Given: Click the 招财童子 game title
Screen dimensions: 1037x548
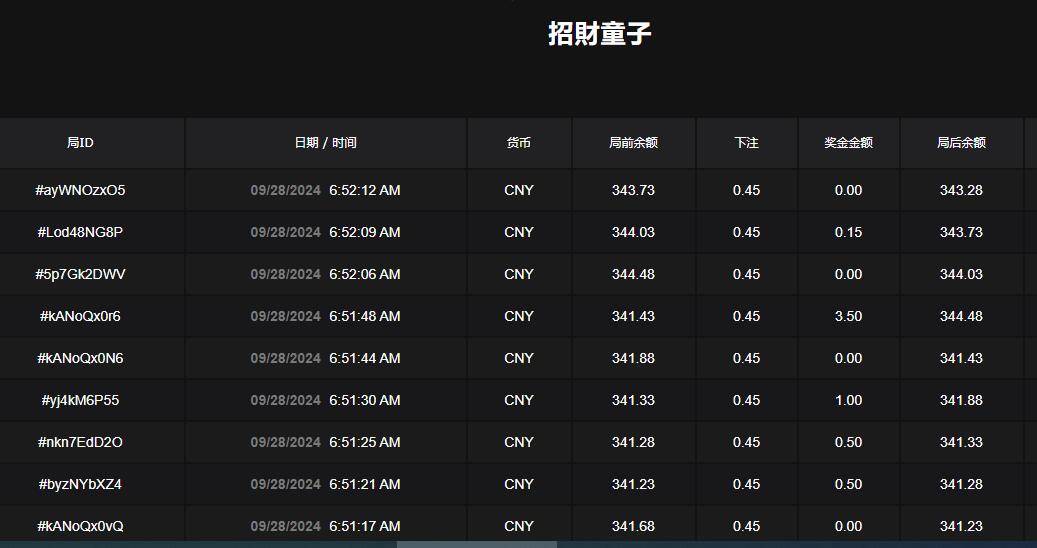Looking at the screenshot, I should pyautogui.click(x=600, y=34).
